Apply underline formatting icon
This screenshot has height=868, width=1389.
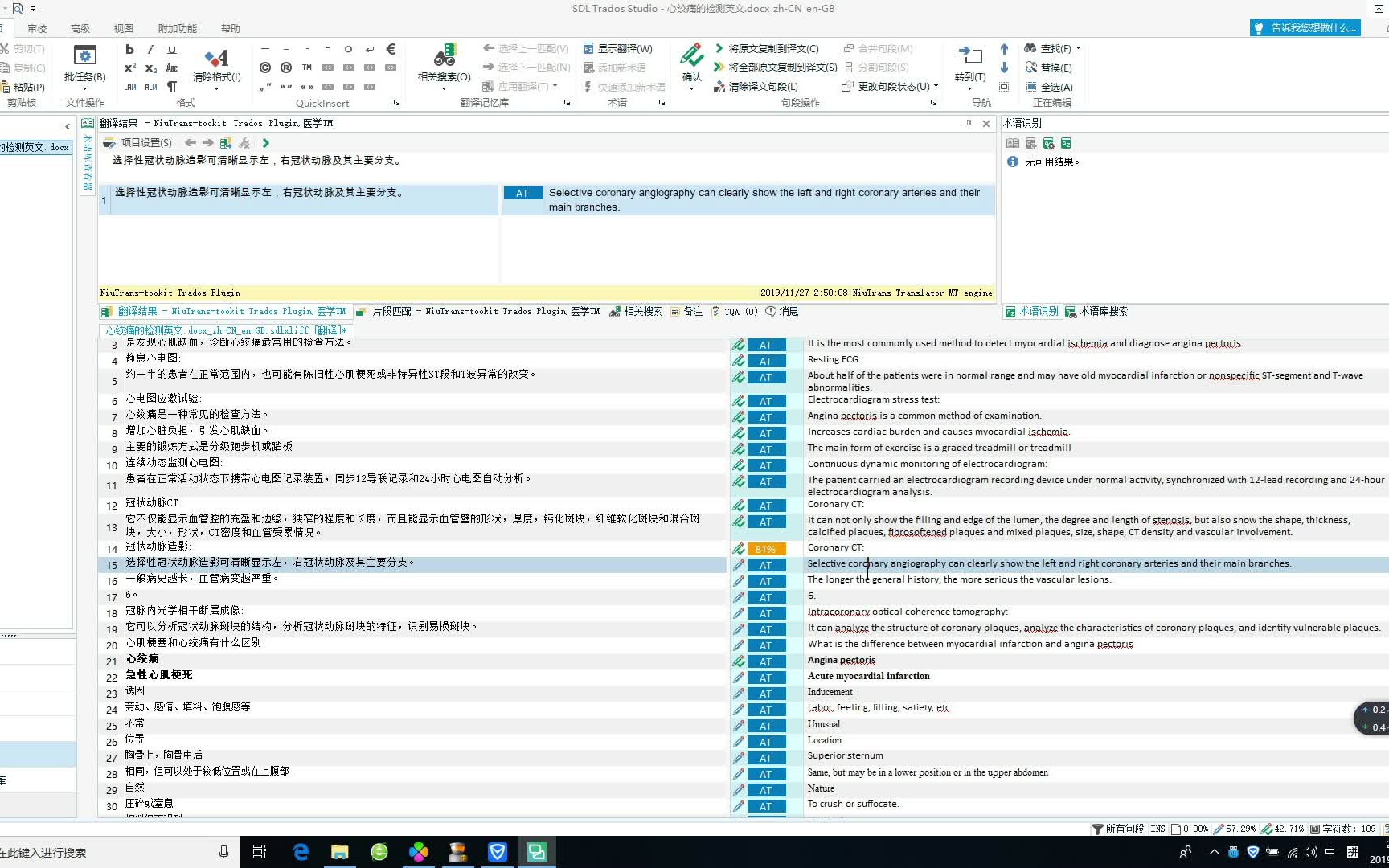click(x=171, y=49)
